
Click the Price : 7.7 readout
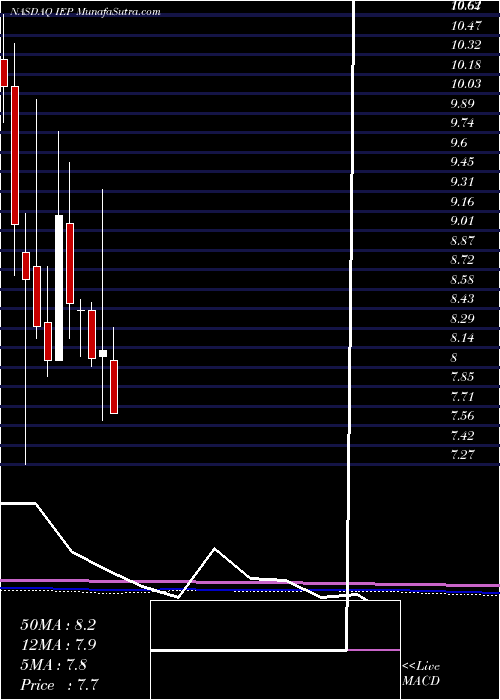[x=59, y=685]
